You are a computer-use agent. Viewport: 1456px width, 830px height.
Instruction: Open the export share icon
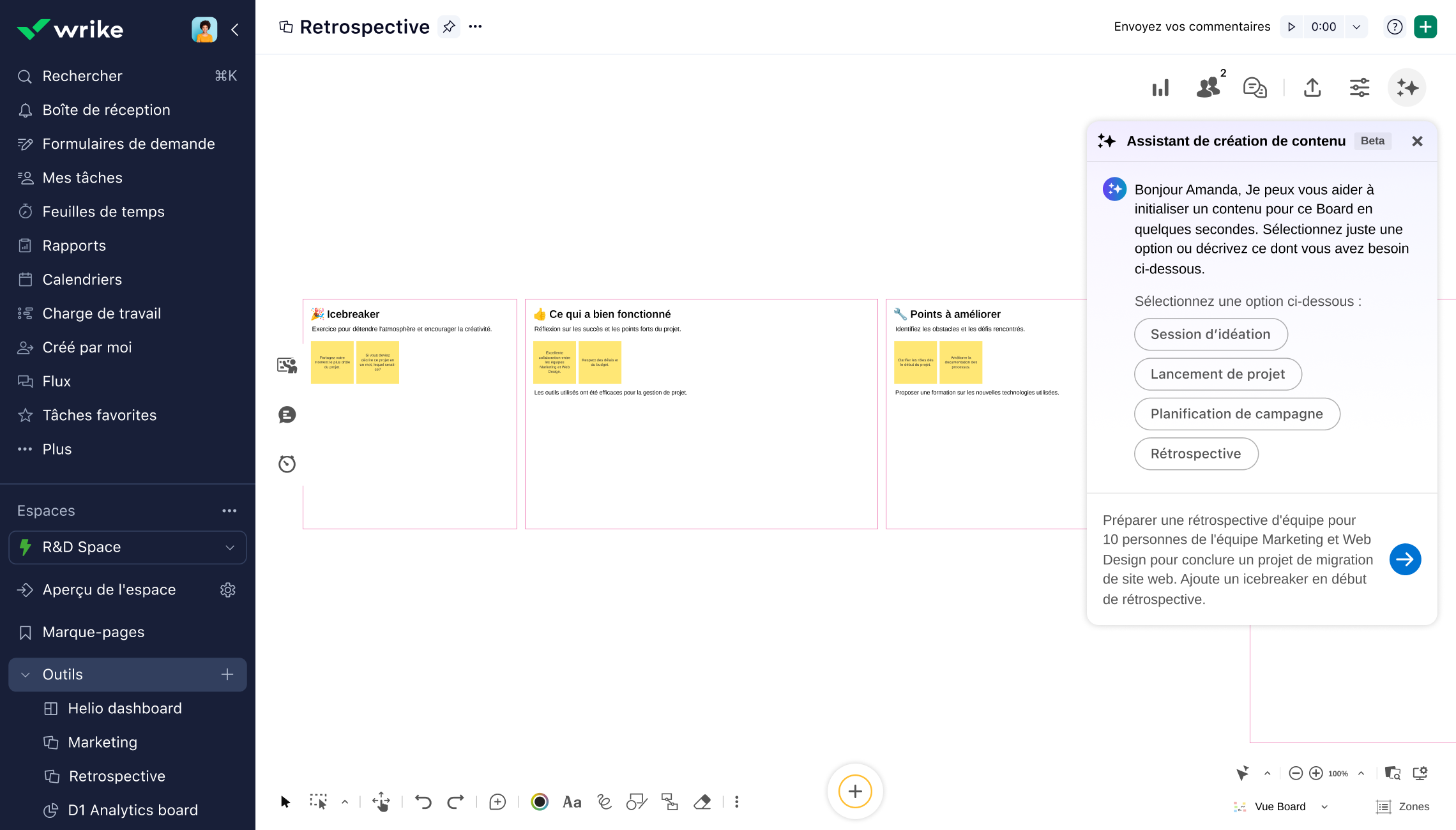click(x=1312, y=87)
